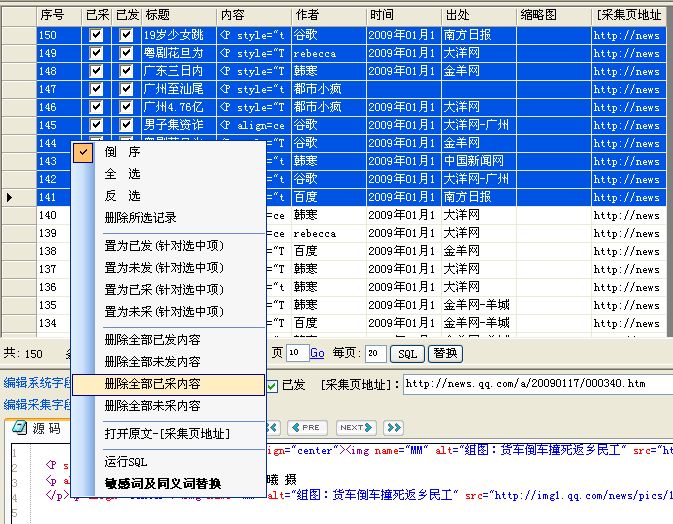Toggle 已发 checkbox in row 150
673x524 pixels.
[126, 35]
